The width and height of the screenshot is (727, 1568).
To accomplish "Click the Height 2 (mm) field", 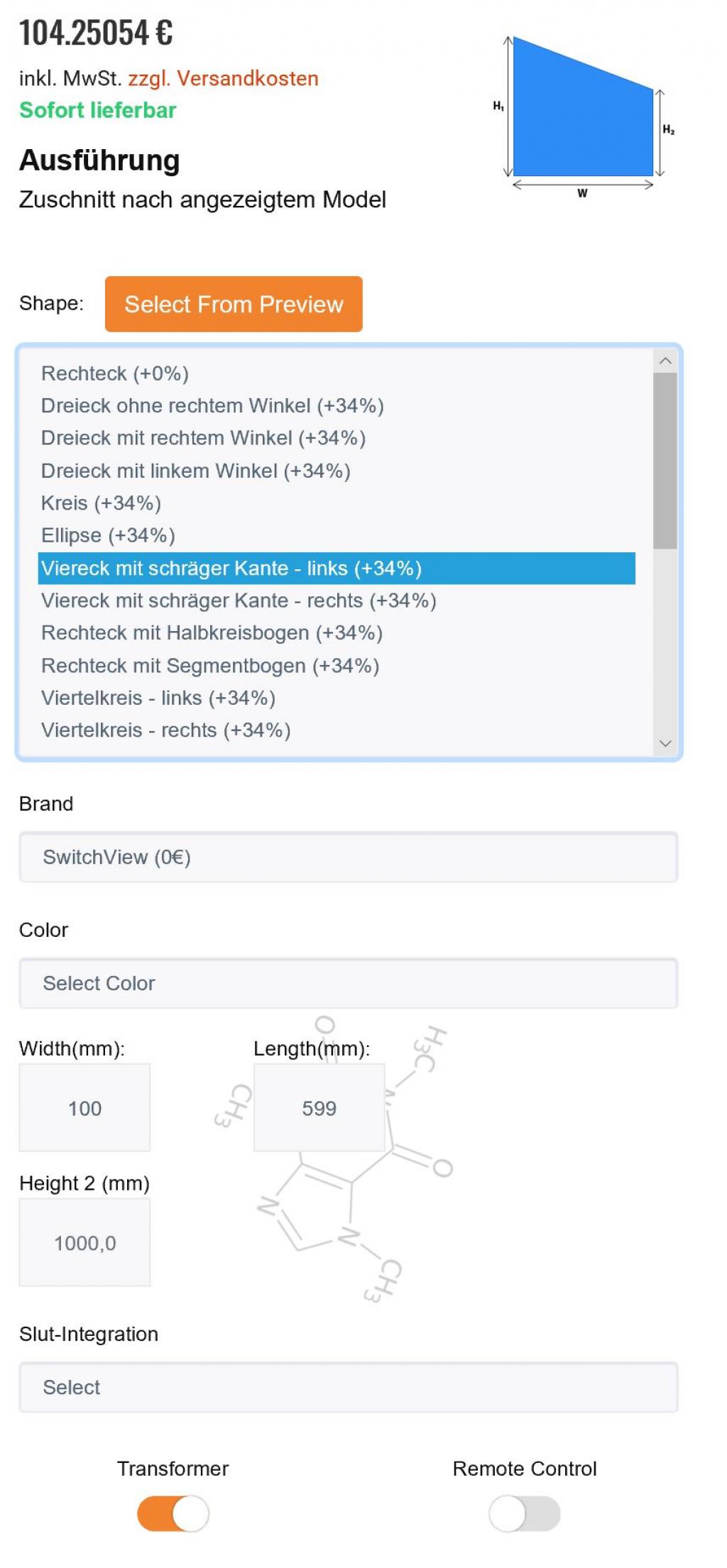I will pos(84,1242).
